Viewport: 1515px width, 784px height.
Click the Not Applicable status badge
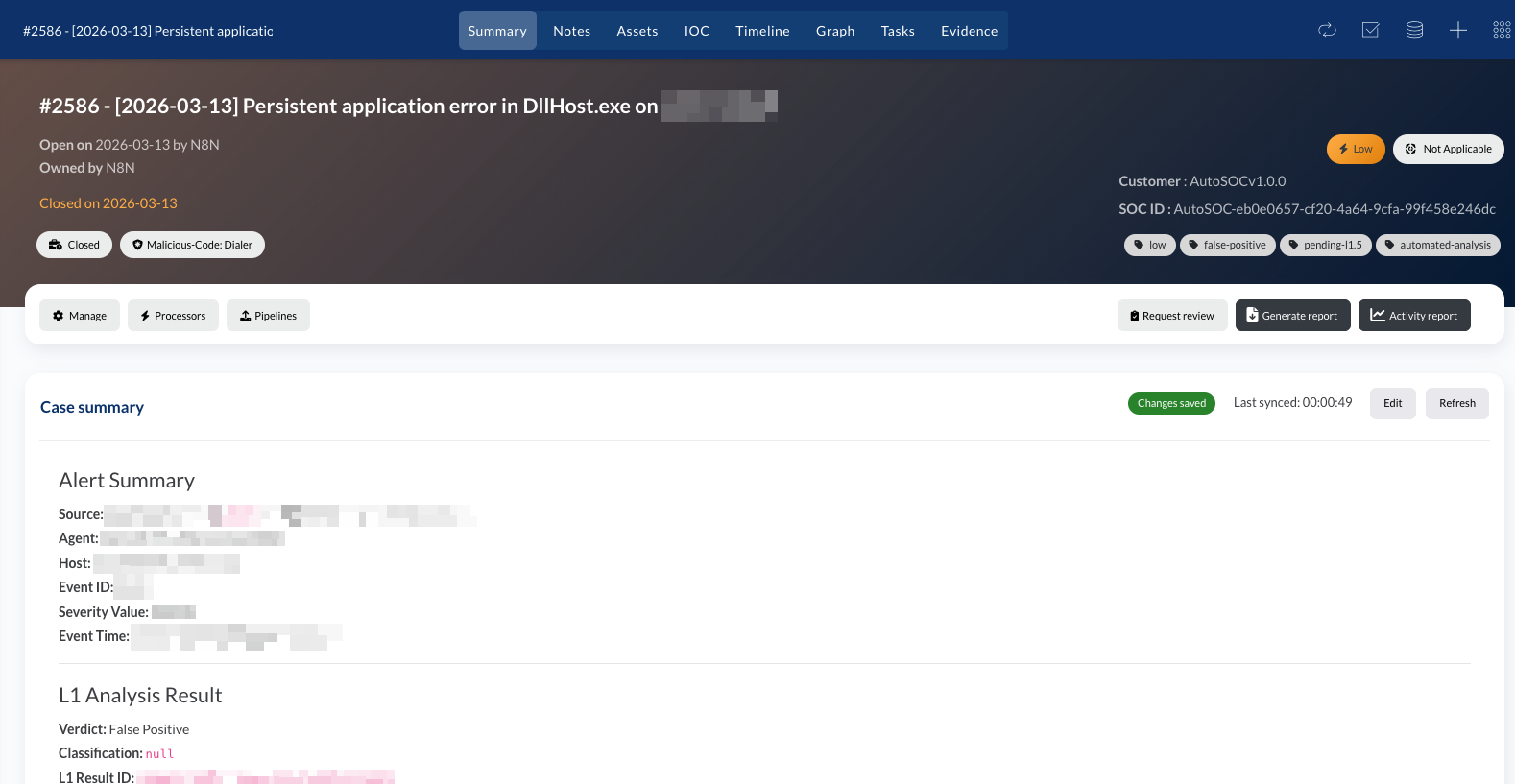[1448, 149]
